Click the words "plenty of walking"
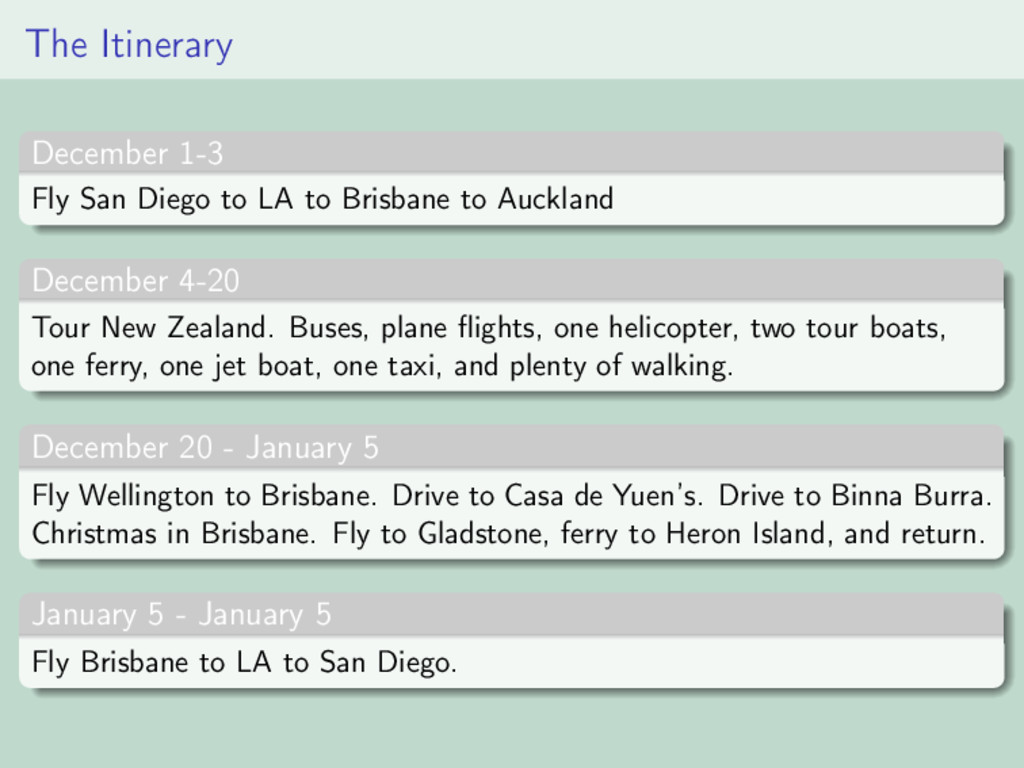The image size is (1024, 768). [620, 366]
